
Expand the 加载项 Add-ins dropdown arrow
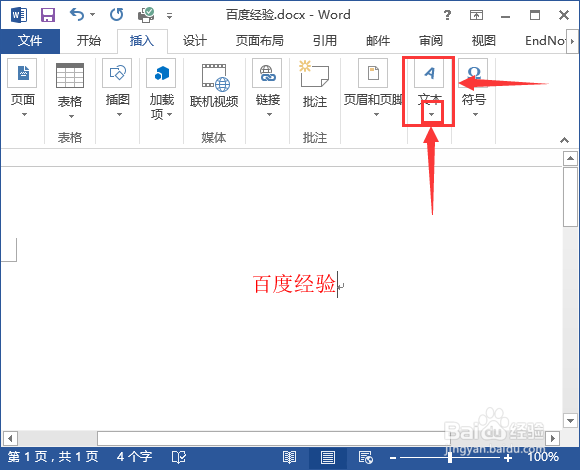[169, 115]
